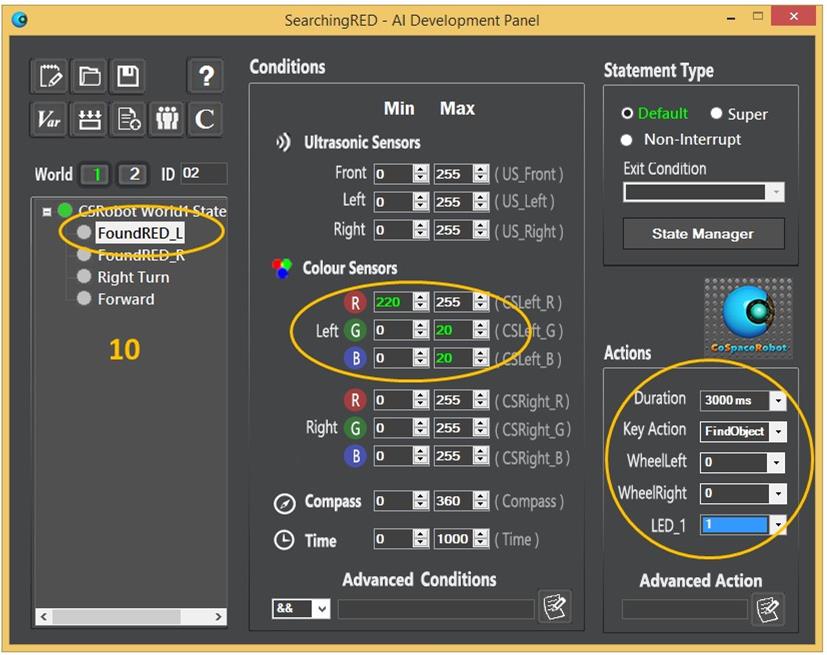Click the New file notepad icon
The image size is (827, 655).
(x=49, y=75)
